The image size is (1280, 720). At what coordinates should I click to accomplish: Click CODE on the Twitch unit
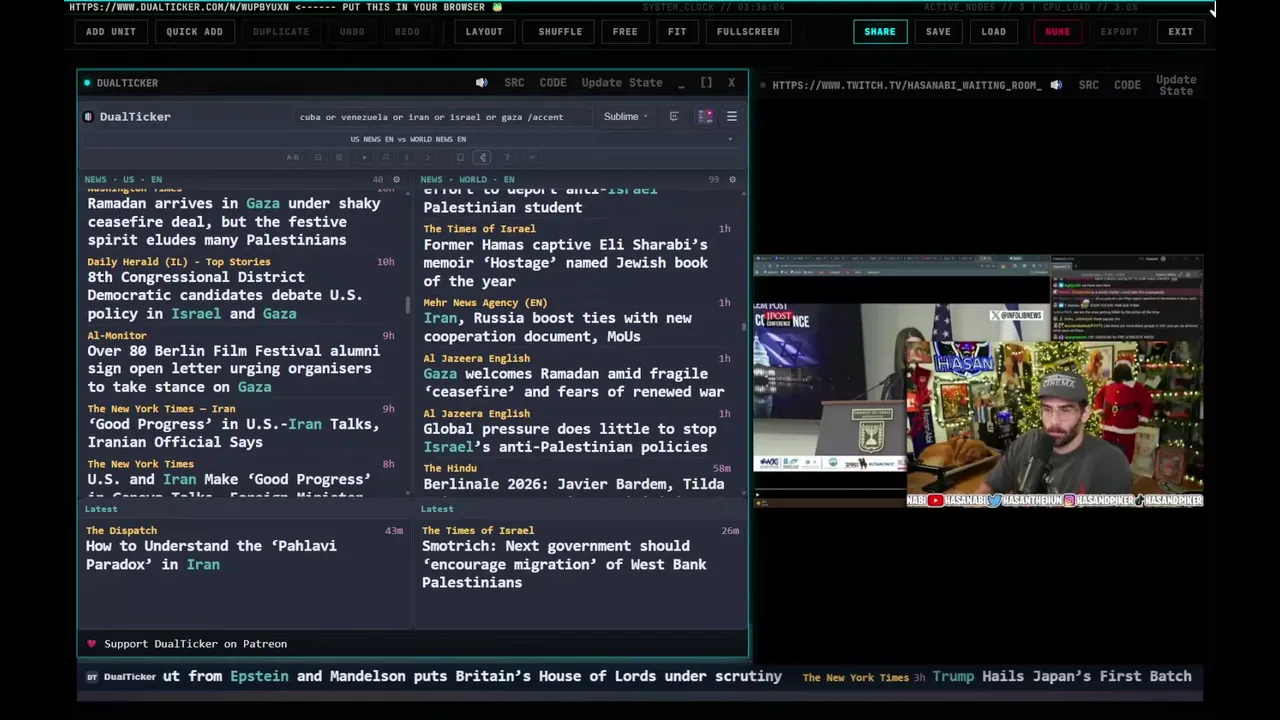click(1127, 85)
